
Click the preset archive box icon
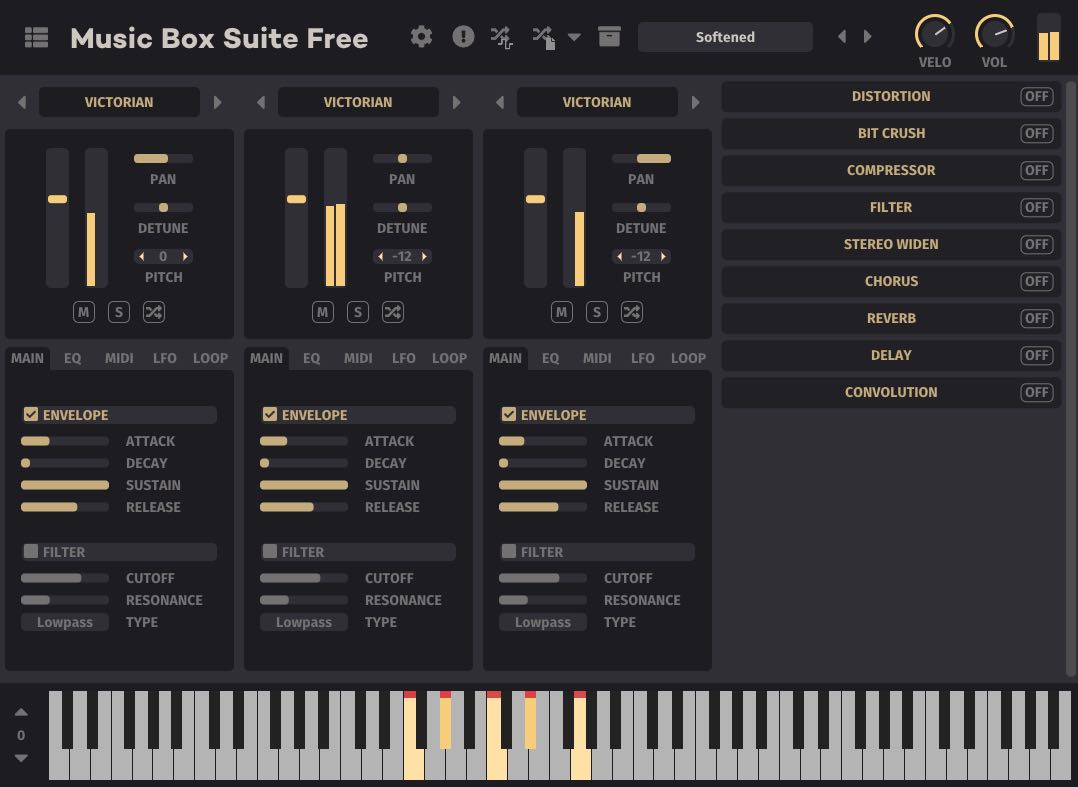[x=609, y=36]
